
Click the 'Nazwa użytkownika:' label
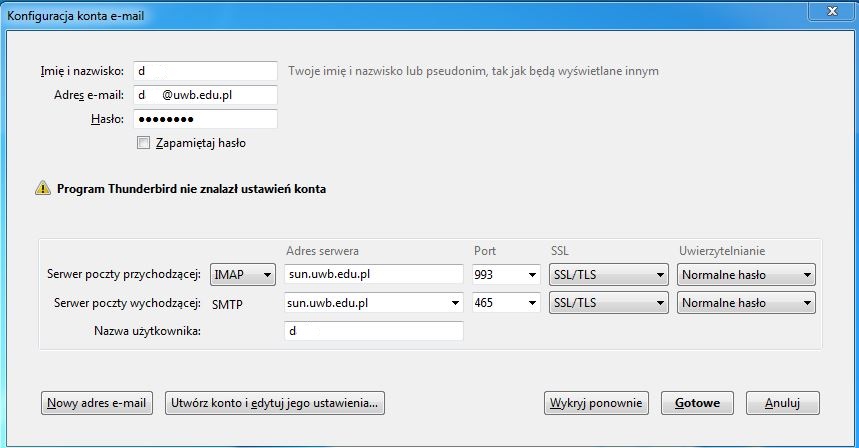147,331
